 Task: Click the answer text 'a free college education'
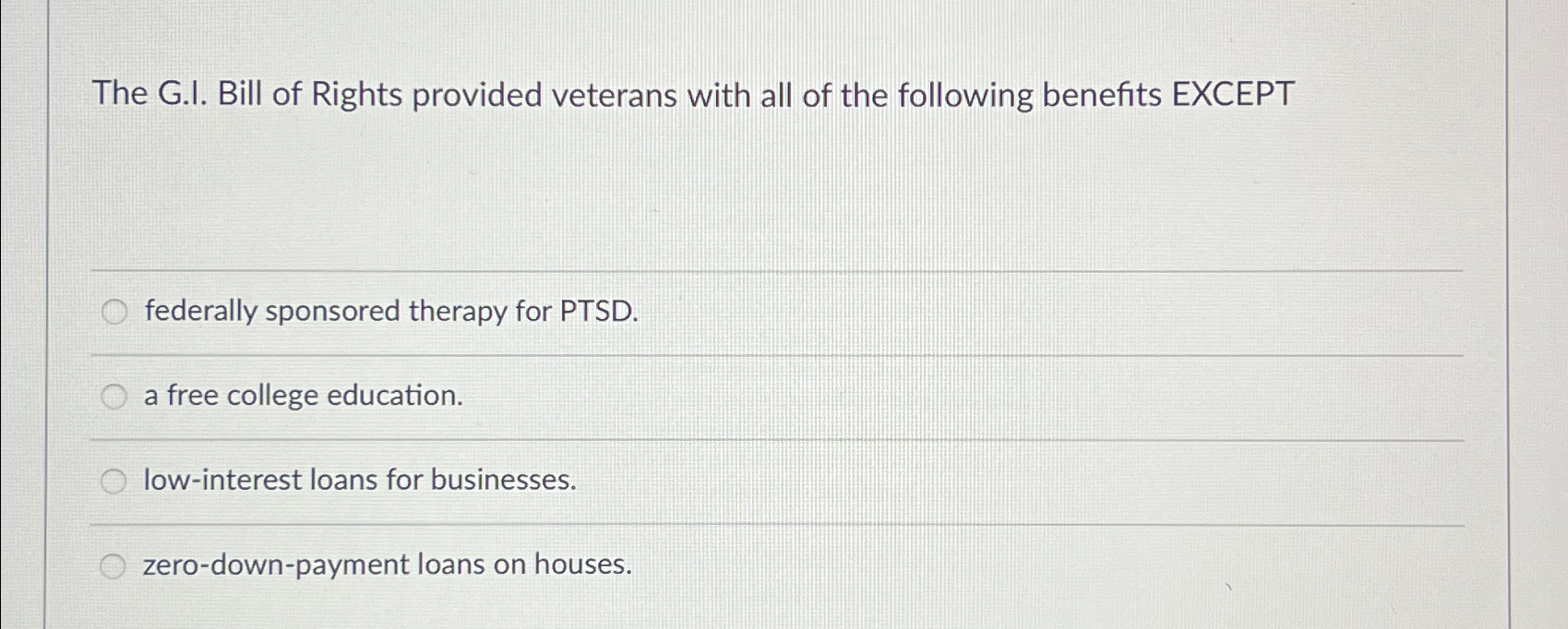tap(302, 397)
